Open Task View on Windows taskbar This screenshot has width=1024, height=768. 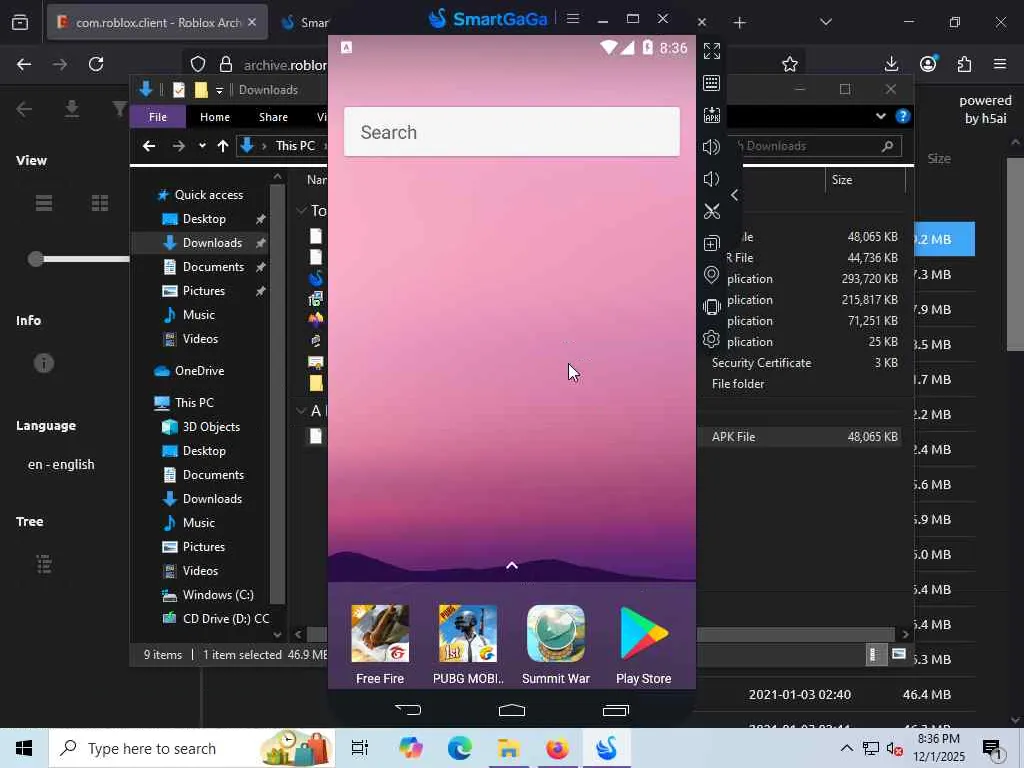point(360,748)
